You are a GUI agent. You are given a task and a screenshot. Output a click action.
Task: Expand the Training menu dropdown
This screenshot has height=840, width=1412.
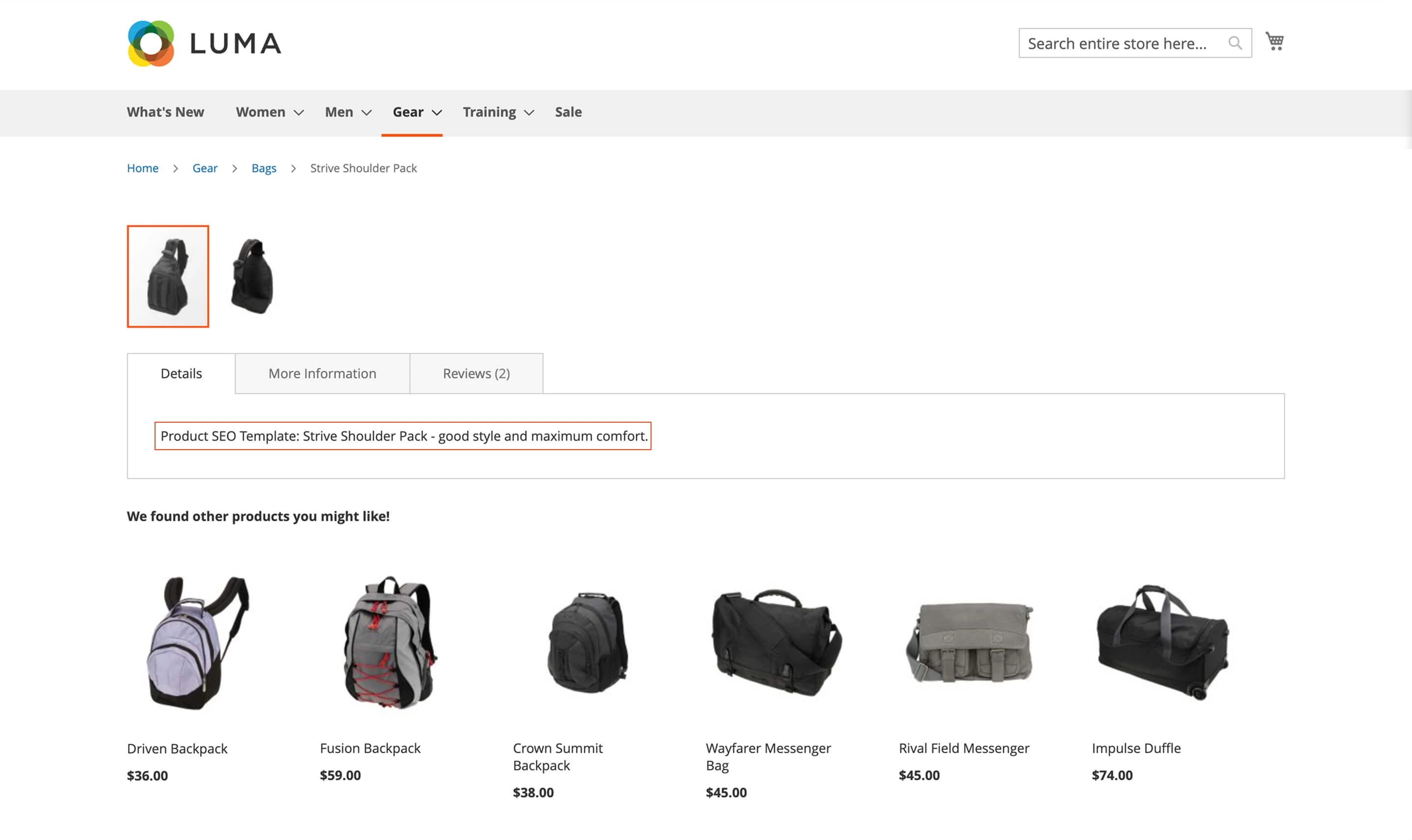pyautogui.click(x=490, y=112)
